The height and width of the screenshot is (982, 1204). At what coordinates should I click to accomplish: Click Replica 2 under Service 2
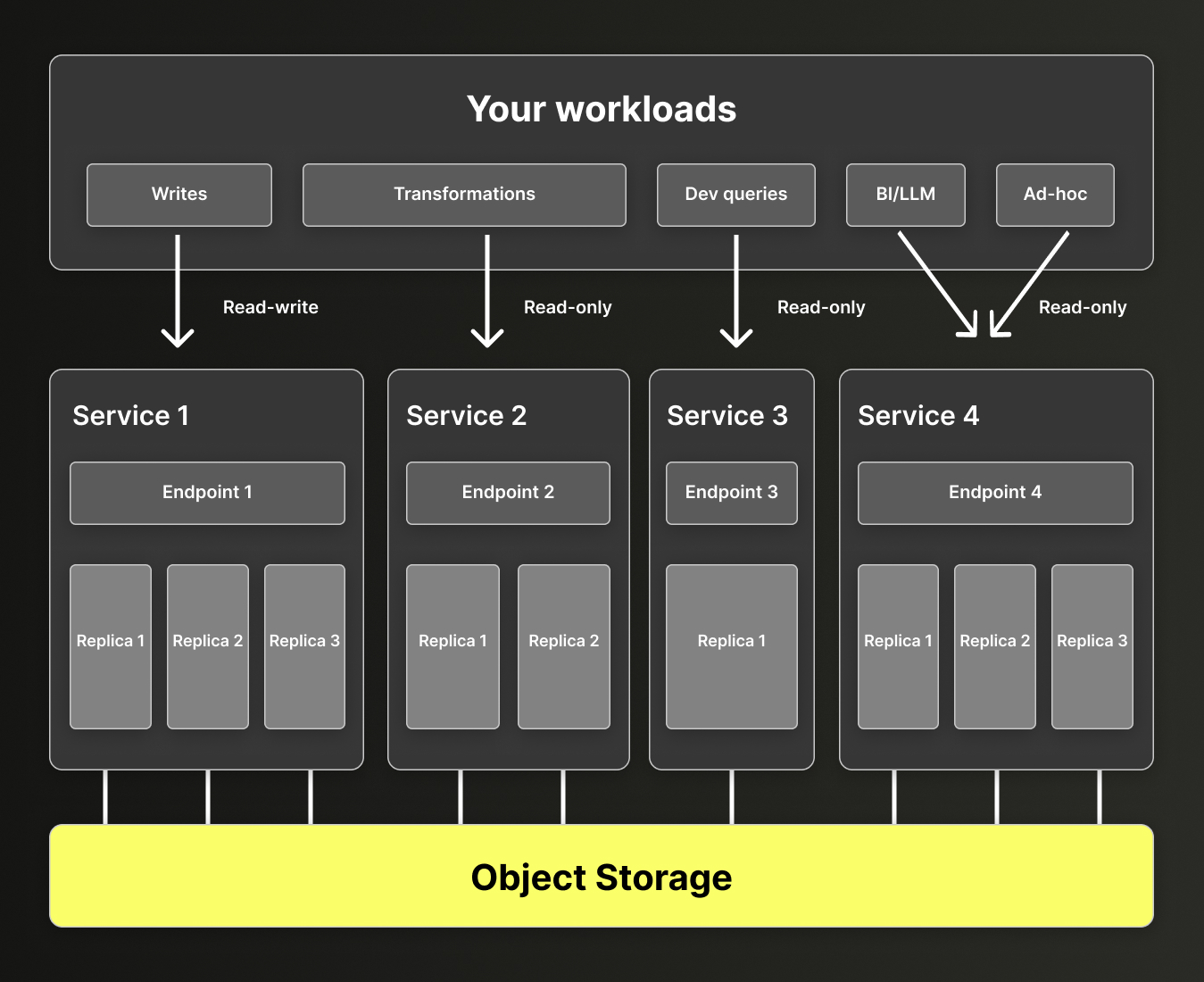[x=563, y=645]
